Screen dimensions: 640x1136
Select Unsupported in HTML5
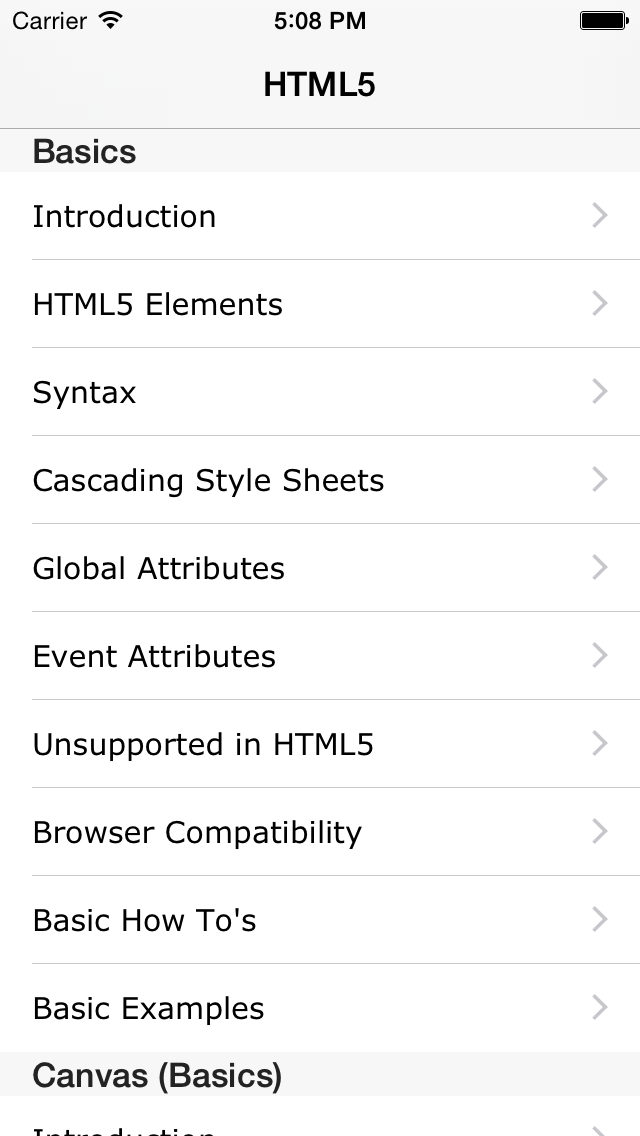tap(203, 744)
